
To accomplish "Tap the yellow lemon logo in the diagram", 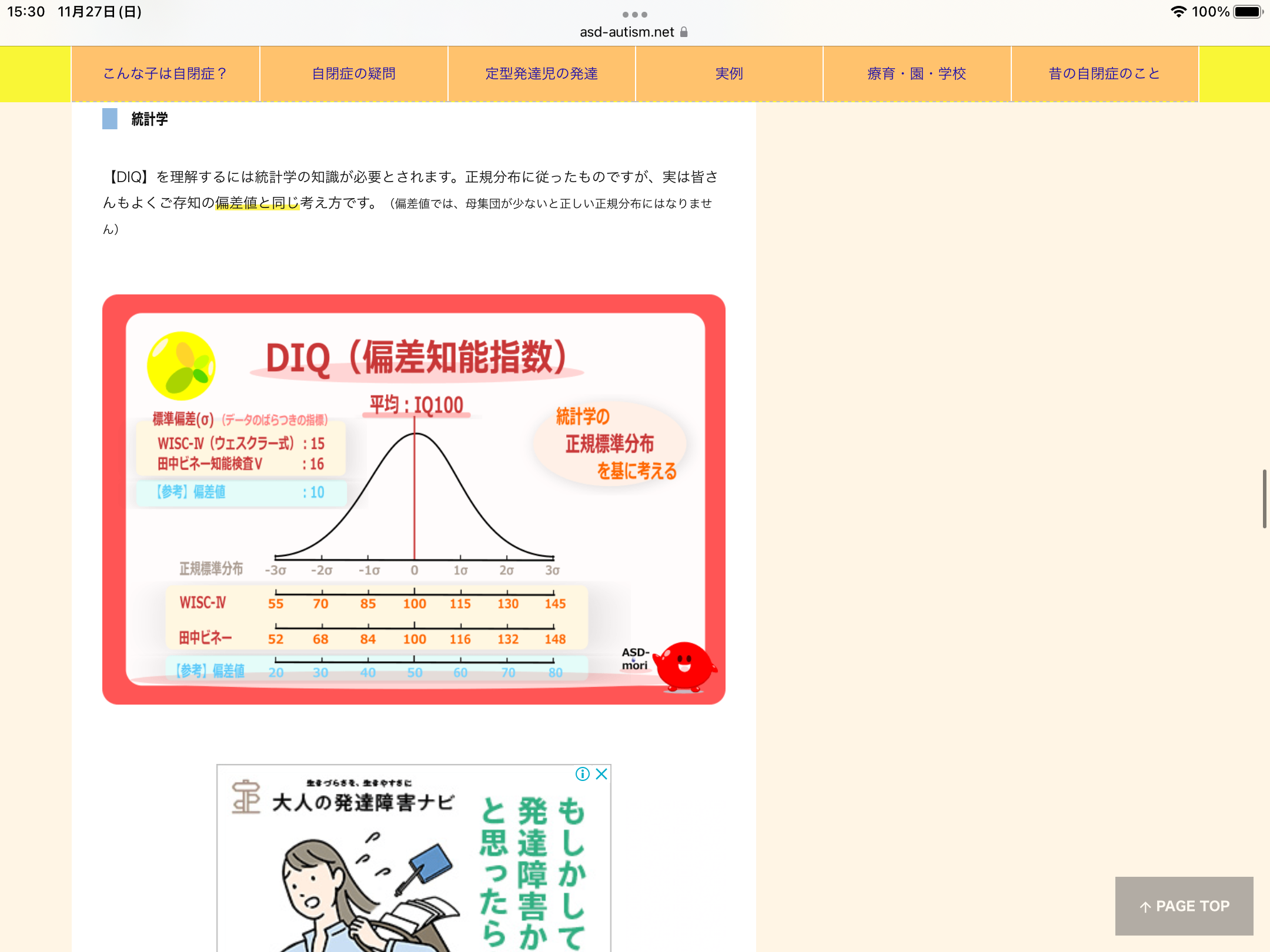I will coord(181,366).
